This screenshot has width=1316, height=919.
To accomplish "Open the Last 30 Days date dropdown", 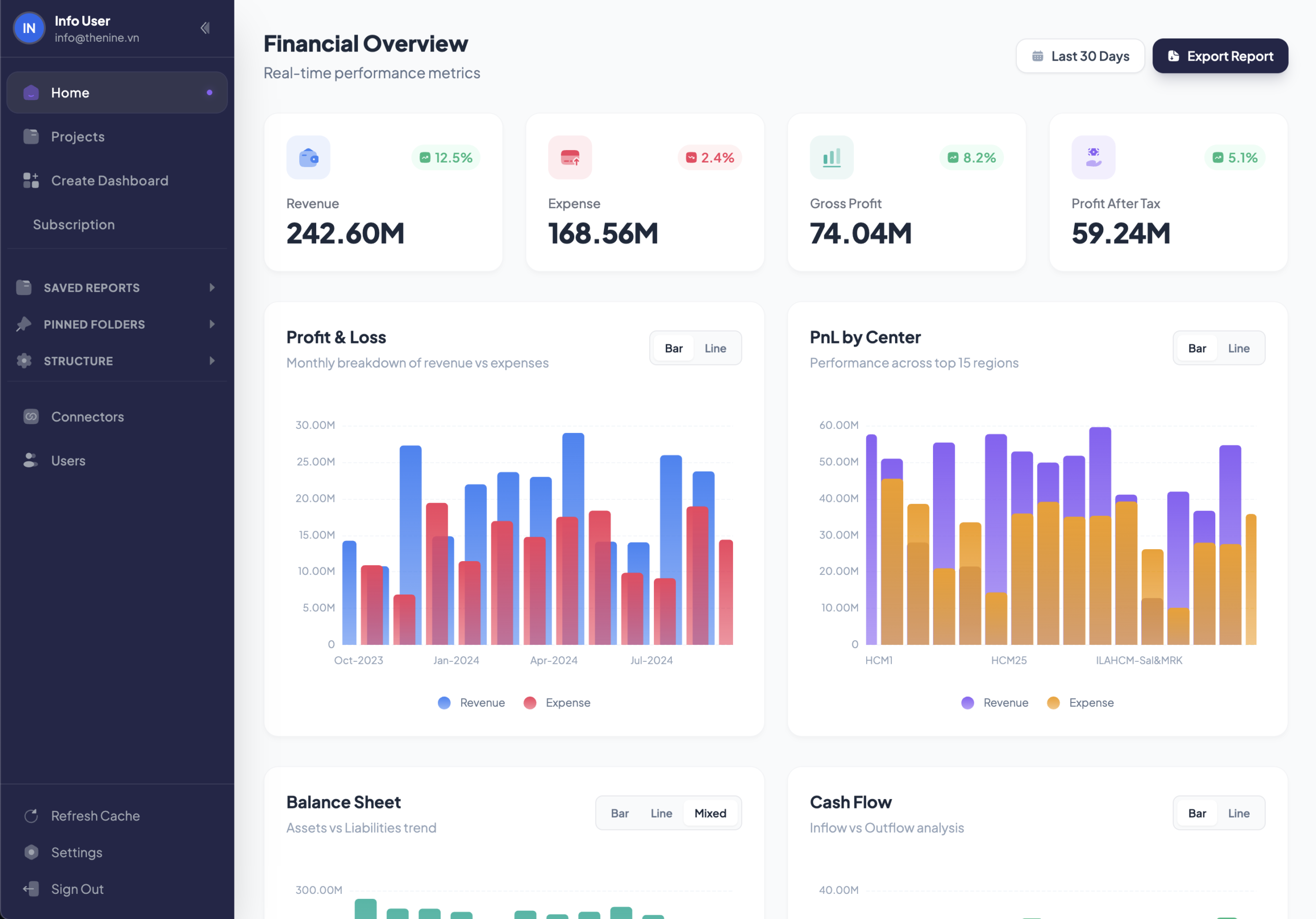I will pos(1080,56).
